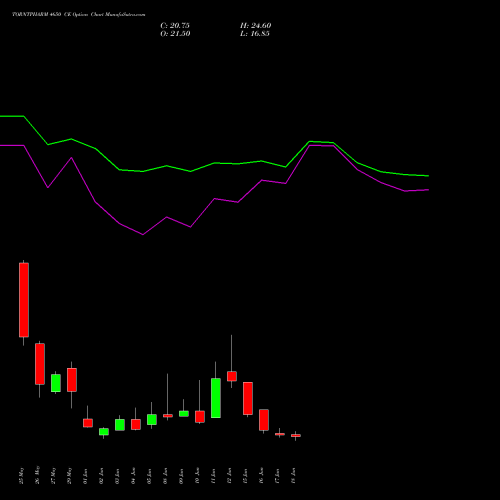
Task: Click the small green 09 Jun candlestick
Action: (184, 414)
